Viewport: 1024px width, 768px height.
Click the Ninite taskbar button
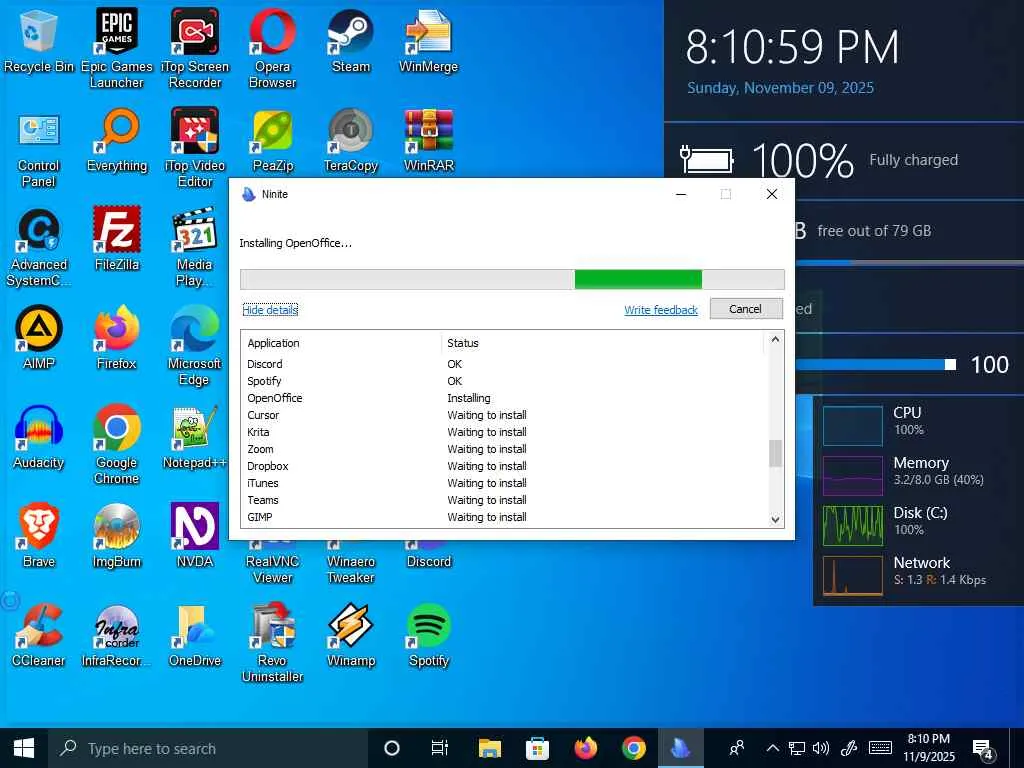click(680, 748)
